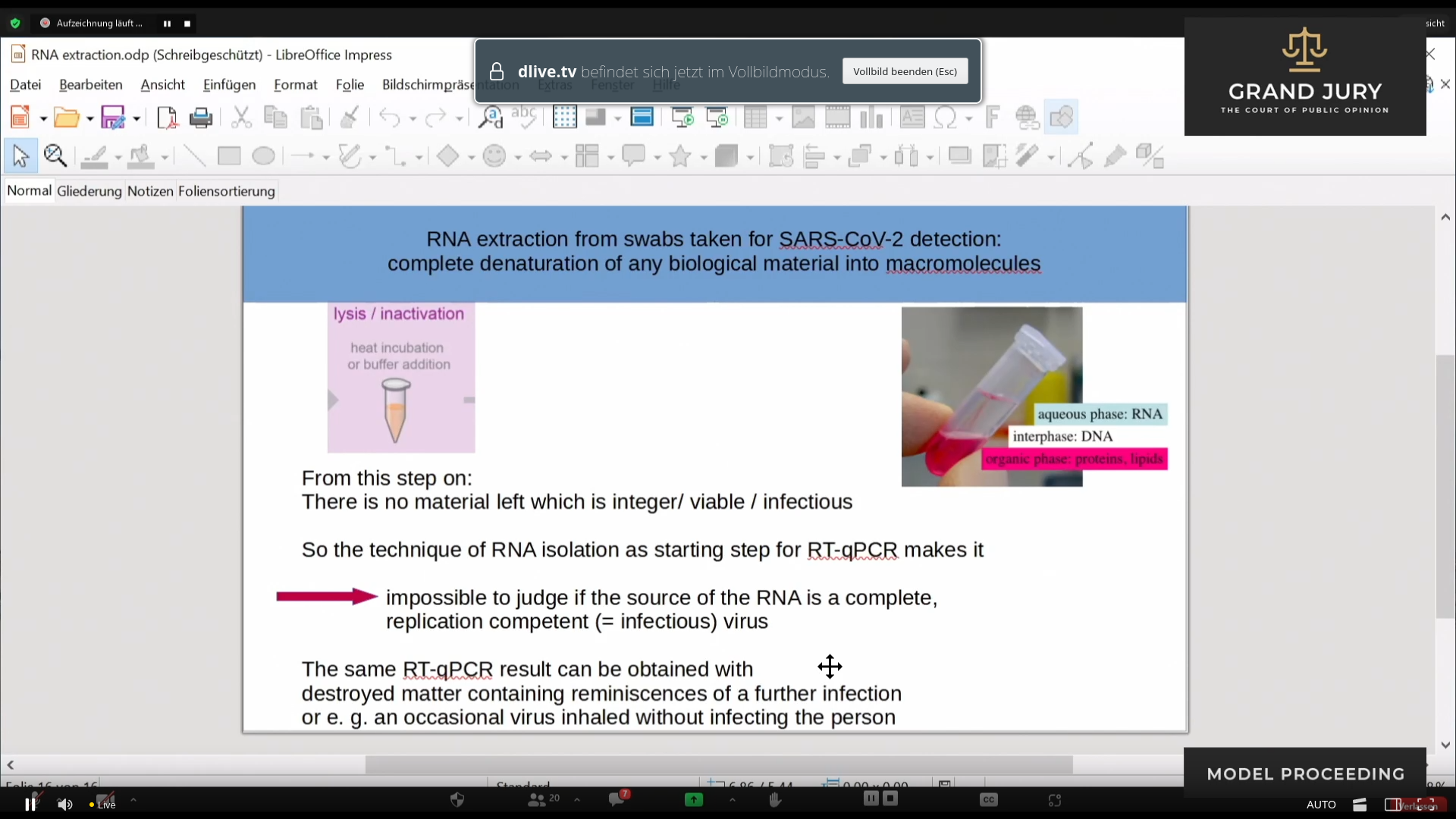Pause the video stream playback

tap(30, 804)
